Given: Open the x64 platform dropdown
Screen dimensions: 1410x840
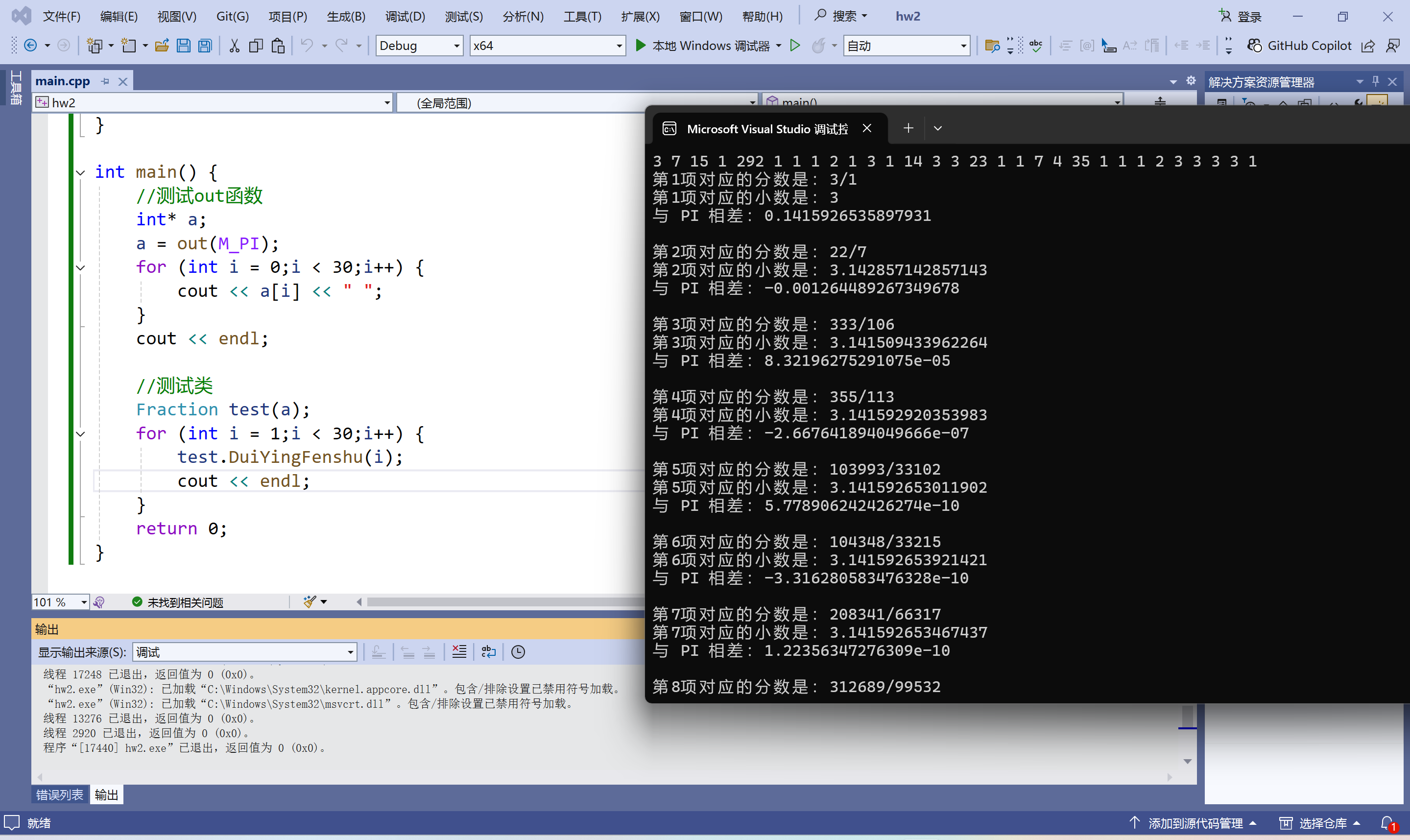Looking at the screenshot, I should click(x=619, y=46).
